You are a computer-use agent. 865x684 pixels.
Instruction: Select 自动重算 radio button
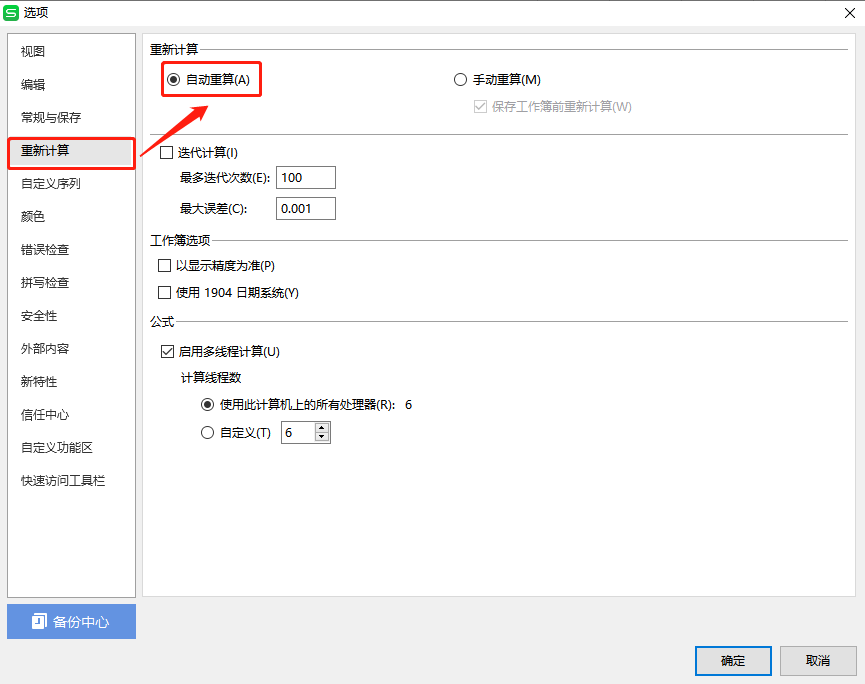(x=174, y=79)
